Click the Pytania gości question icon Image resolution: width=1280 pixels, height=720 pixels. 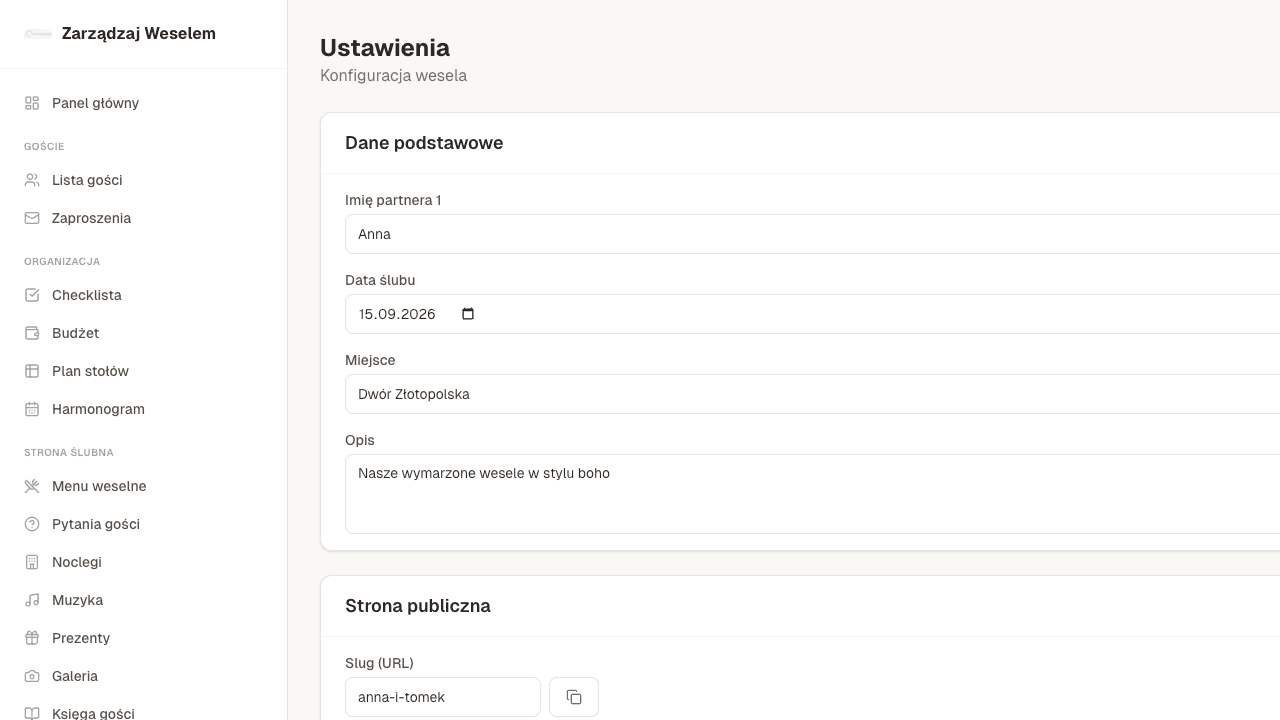coord(31,524)
